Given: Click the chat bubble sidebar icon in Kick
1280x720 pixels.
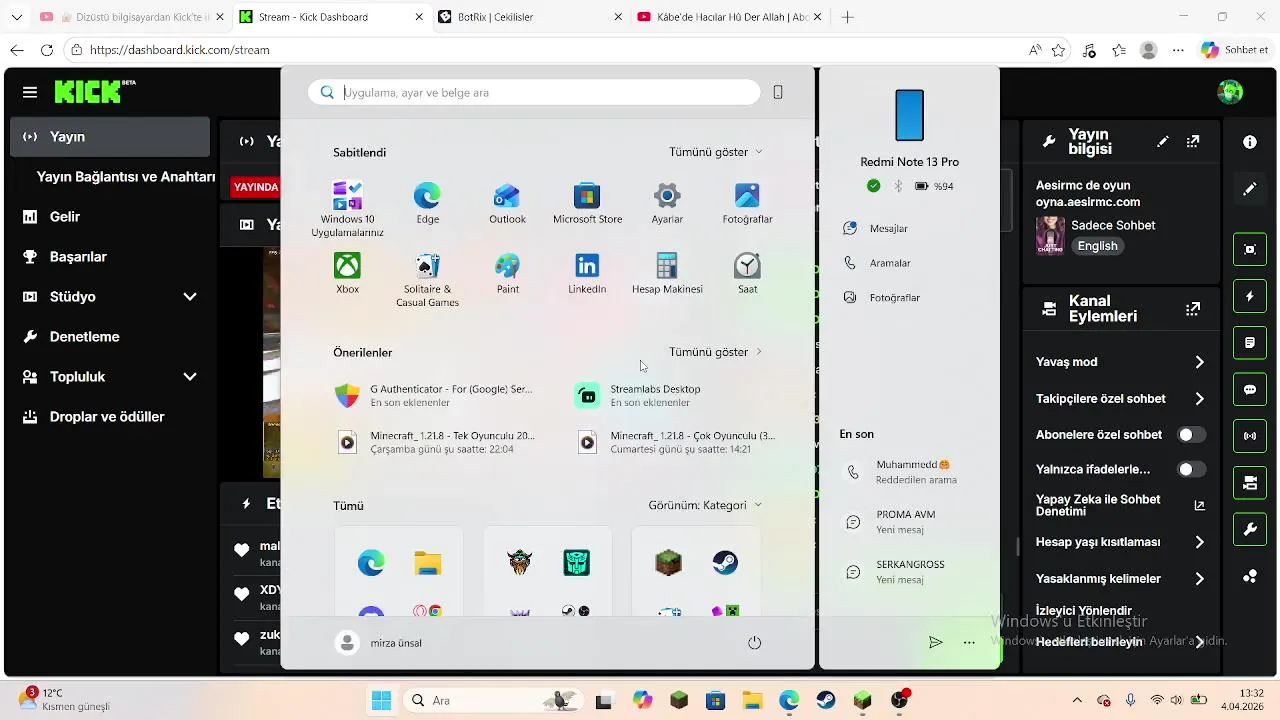Looking at the screenshot, I should tap(1250, 390).
